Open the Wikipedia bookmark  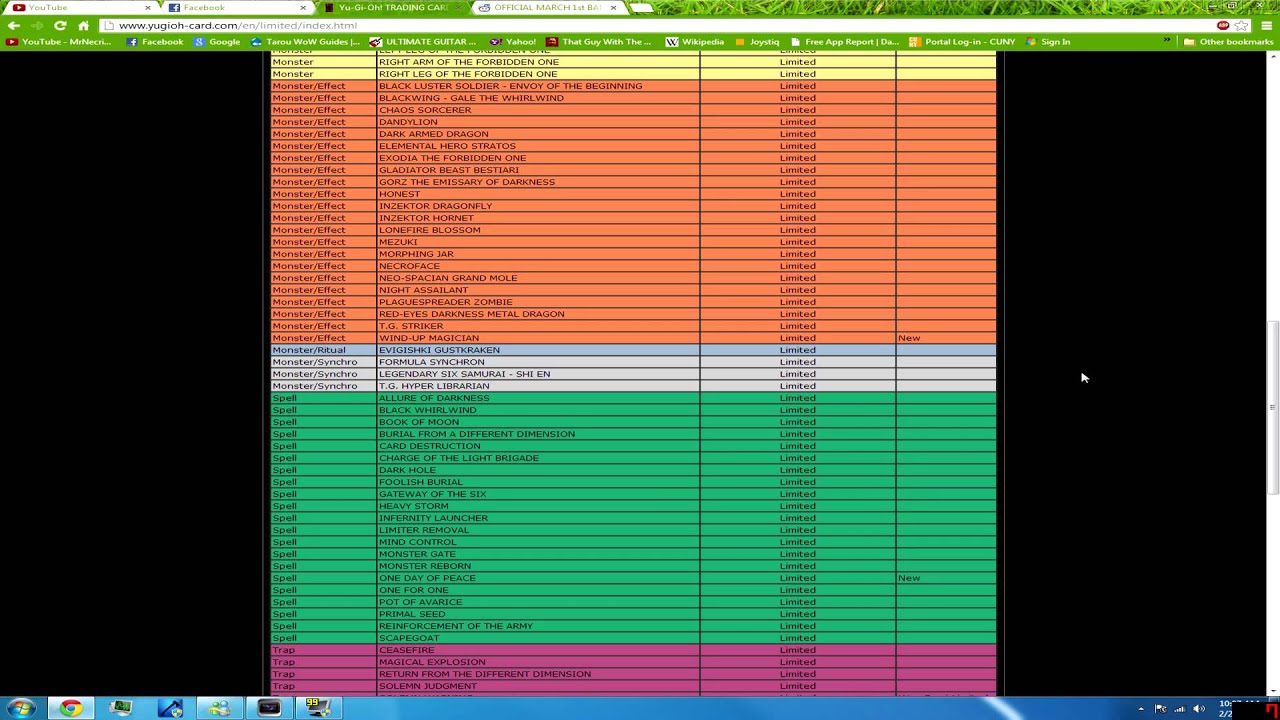(x=695, y=42)
